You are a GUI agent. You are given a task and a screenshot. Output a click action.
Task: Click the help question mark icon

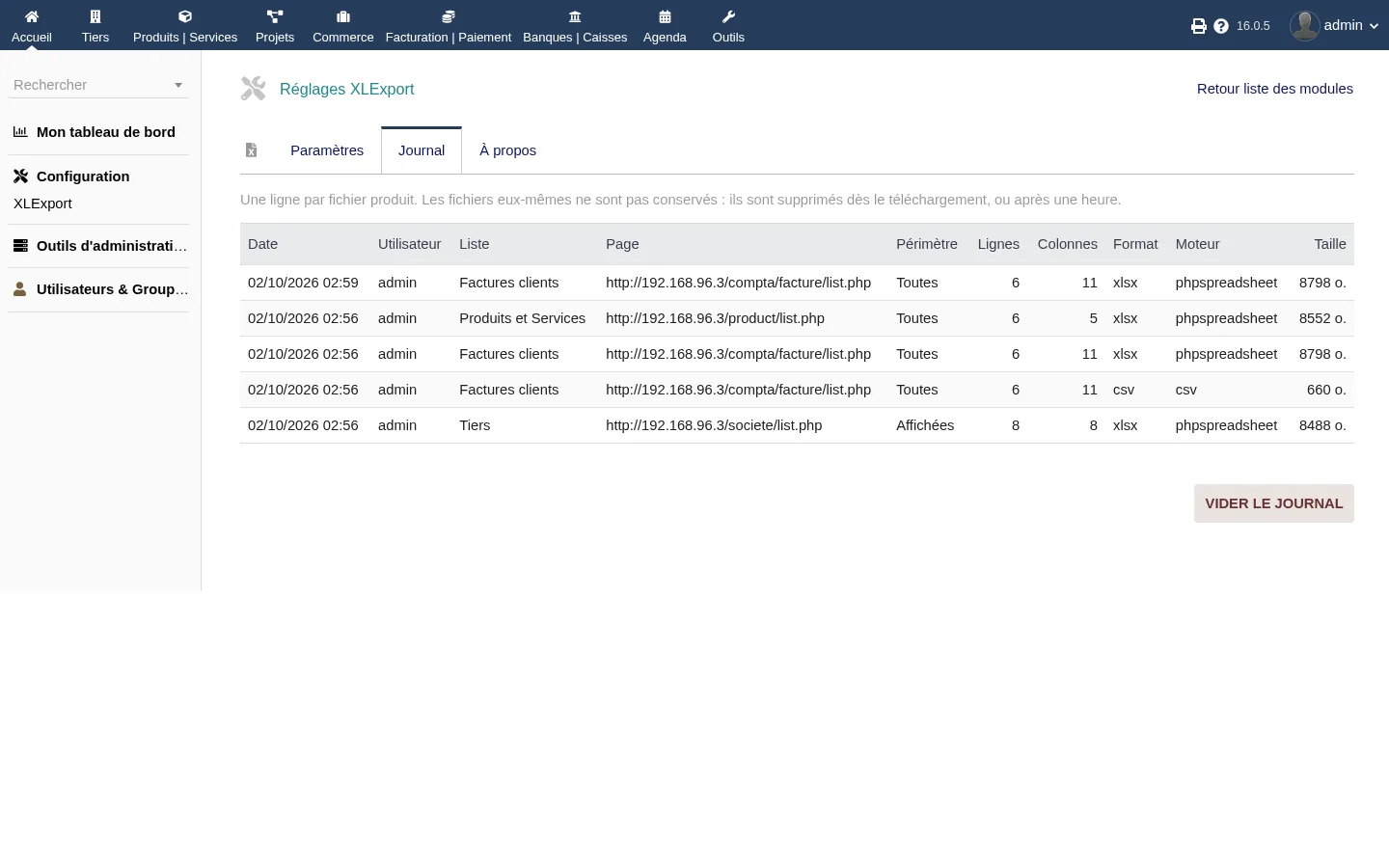1221,26
